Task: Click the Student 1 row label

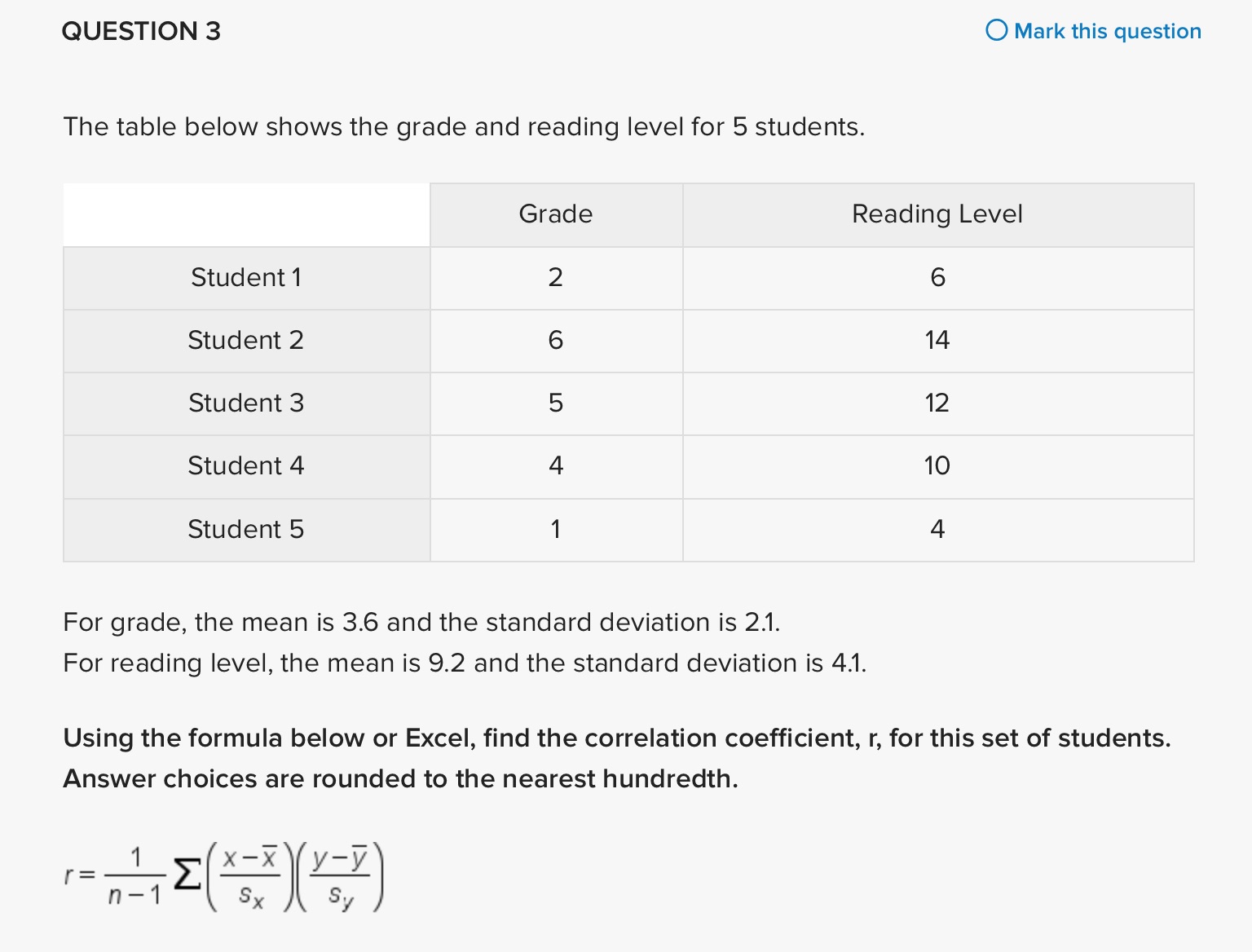Action: pyautogui.click(x=245, y=277)
